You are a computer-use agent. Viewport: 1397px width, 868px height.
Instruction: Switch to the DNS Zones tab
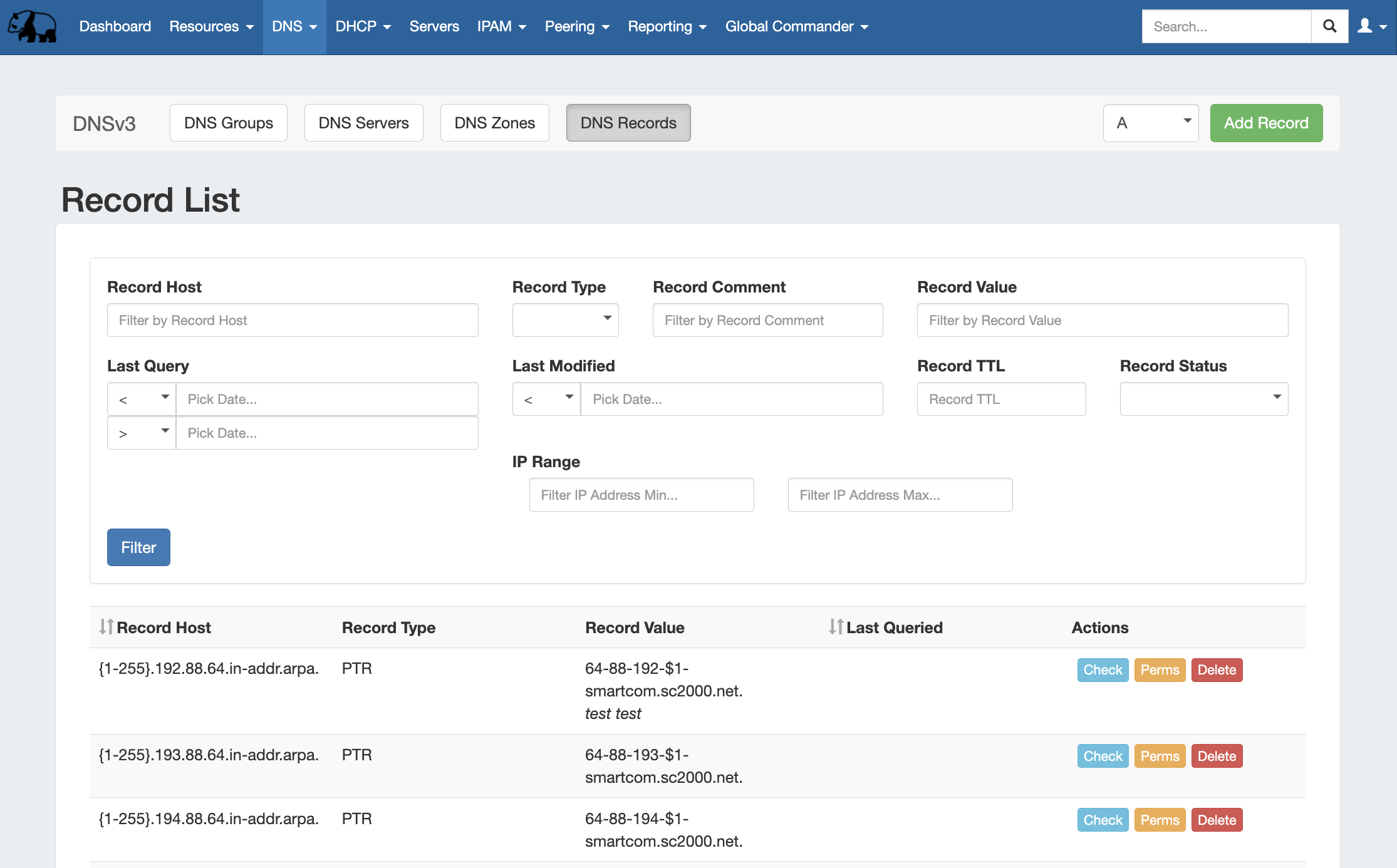tap(494, 123)
